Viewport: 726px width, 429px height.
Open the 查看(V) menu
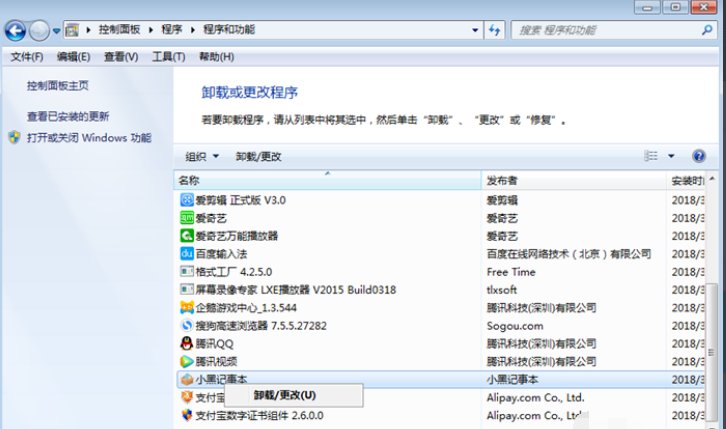(x=121, y=57)
